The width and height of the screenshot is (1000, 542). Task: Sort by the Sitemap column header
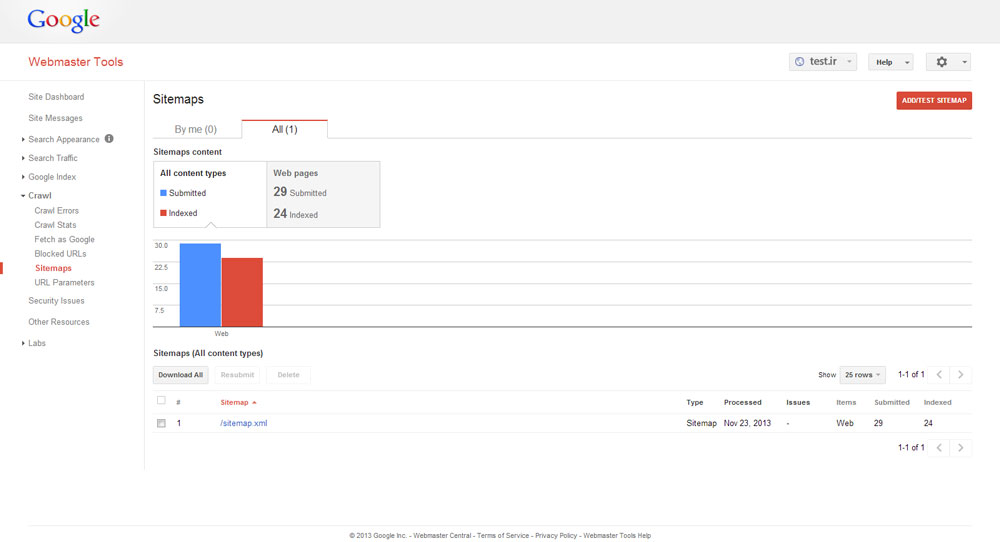coord(235,402)
